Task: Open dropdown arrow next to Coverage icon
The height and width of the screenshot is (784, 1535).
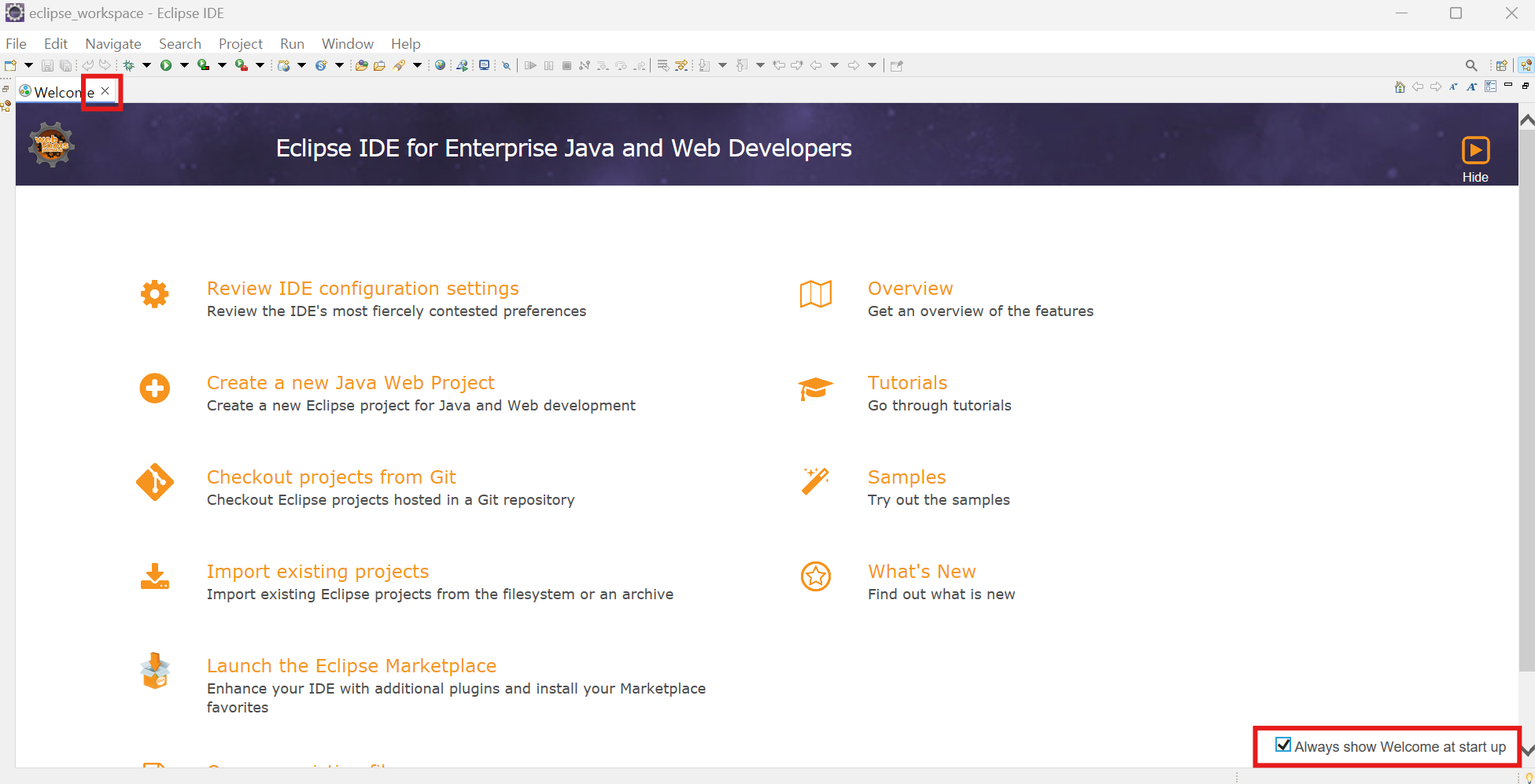Action: [222, 65]
